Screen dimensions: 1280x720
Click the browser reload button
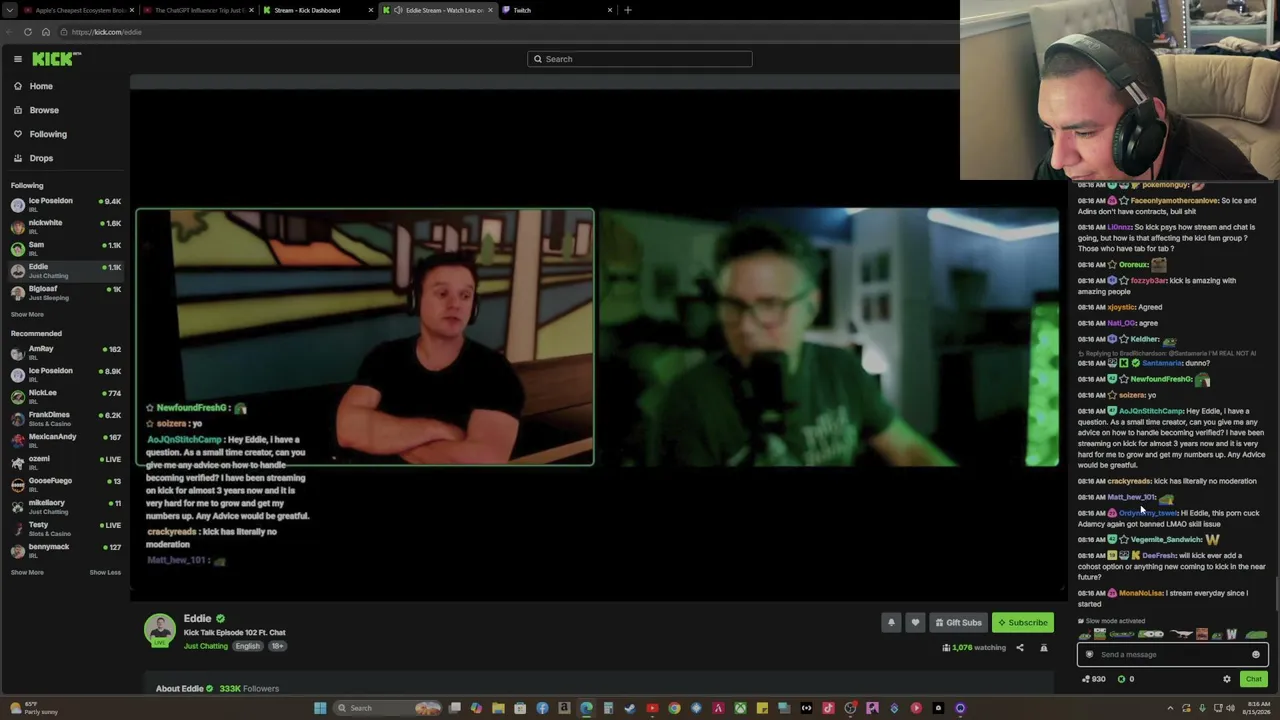click(28, 32)
